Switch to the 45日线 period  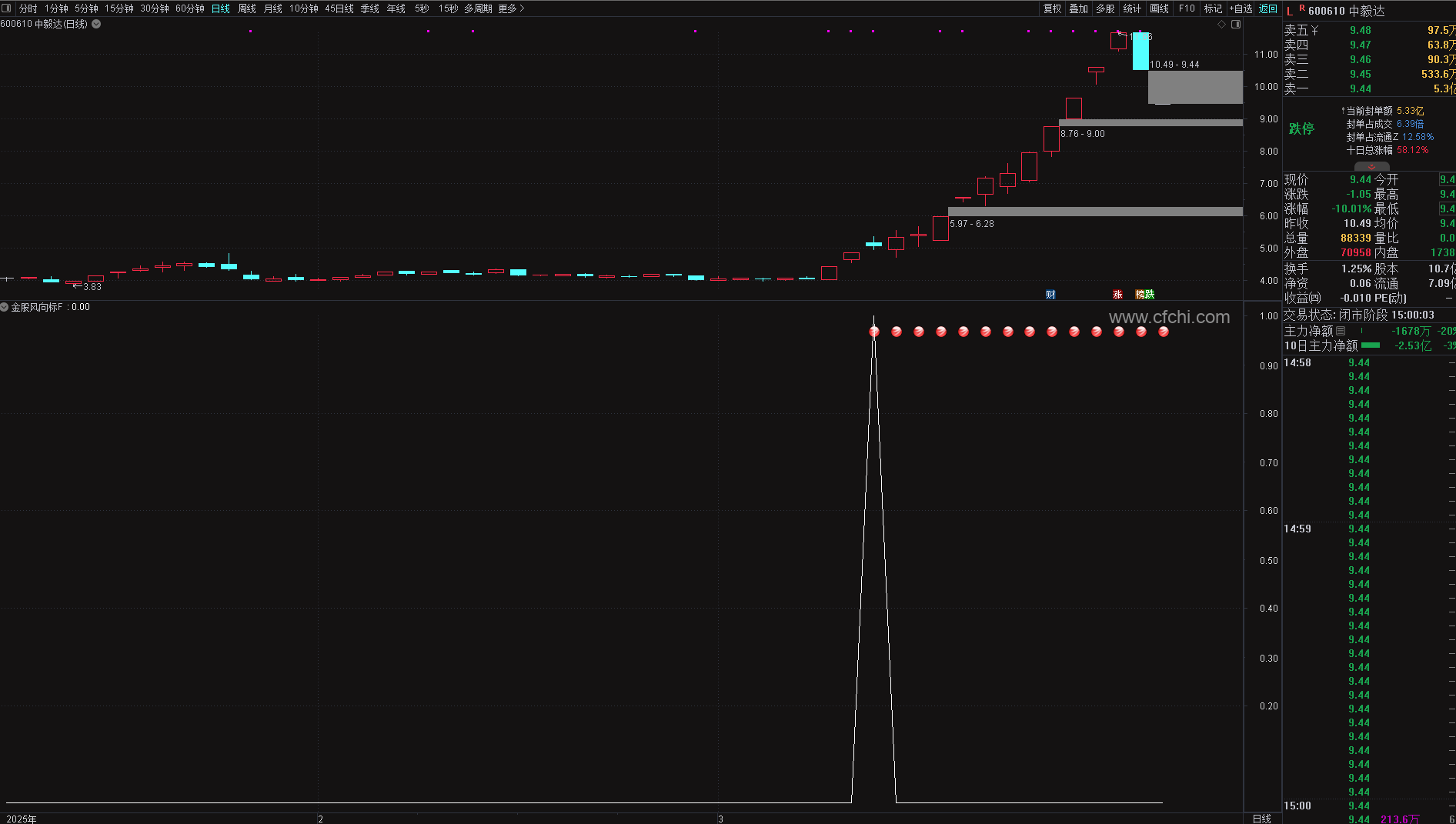point(339,8)
